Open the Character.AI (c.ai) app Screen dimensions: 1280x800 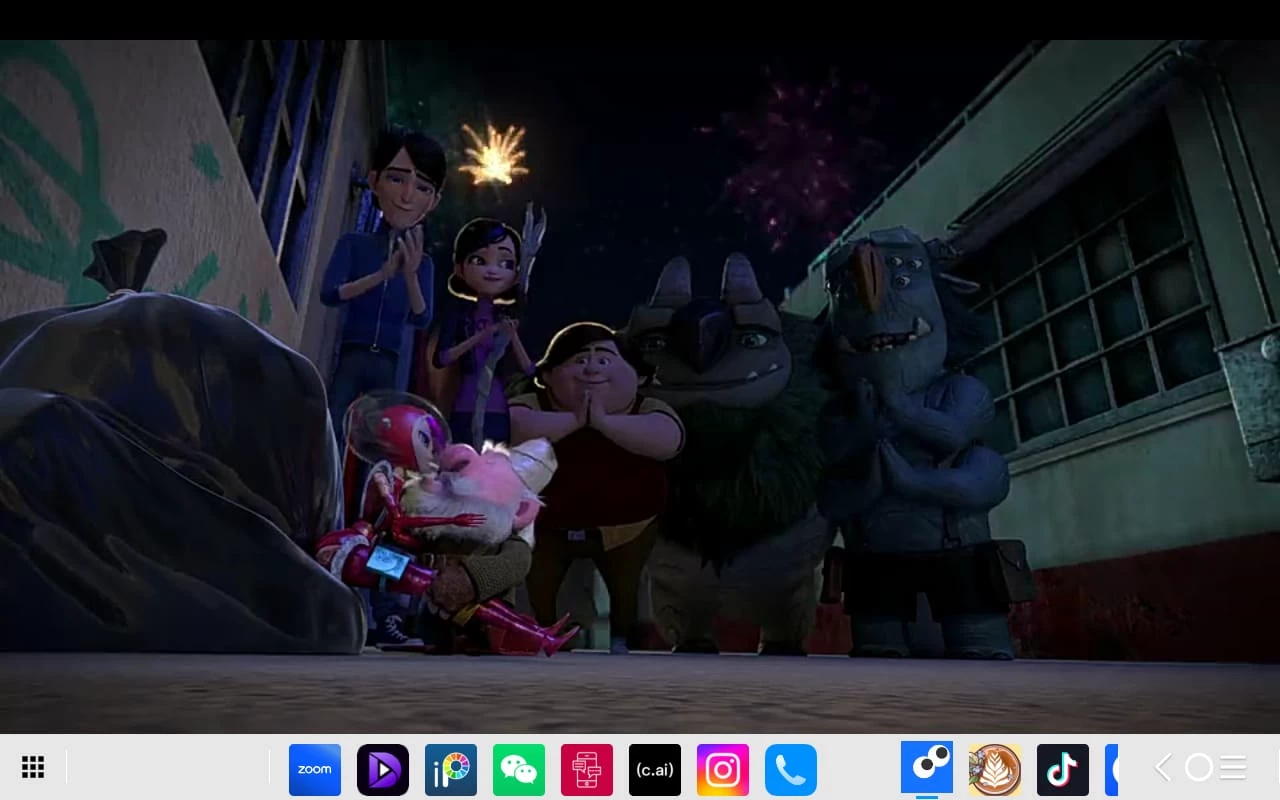coord(655,770)
